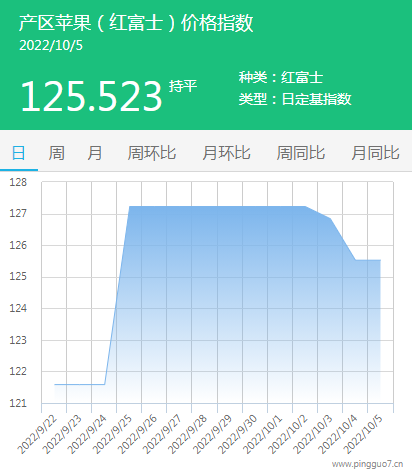The width and height of the screenshot is (412, 474).
Task: Click the 2022/9/25 x-axis label
Action: coord(112,435)
